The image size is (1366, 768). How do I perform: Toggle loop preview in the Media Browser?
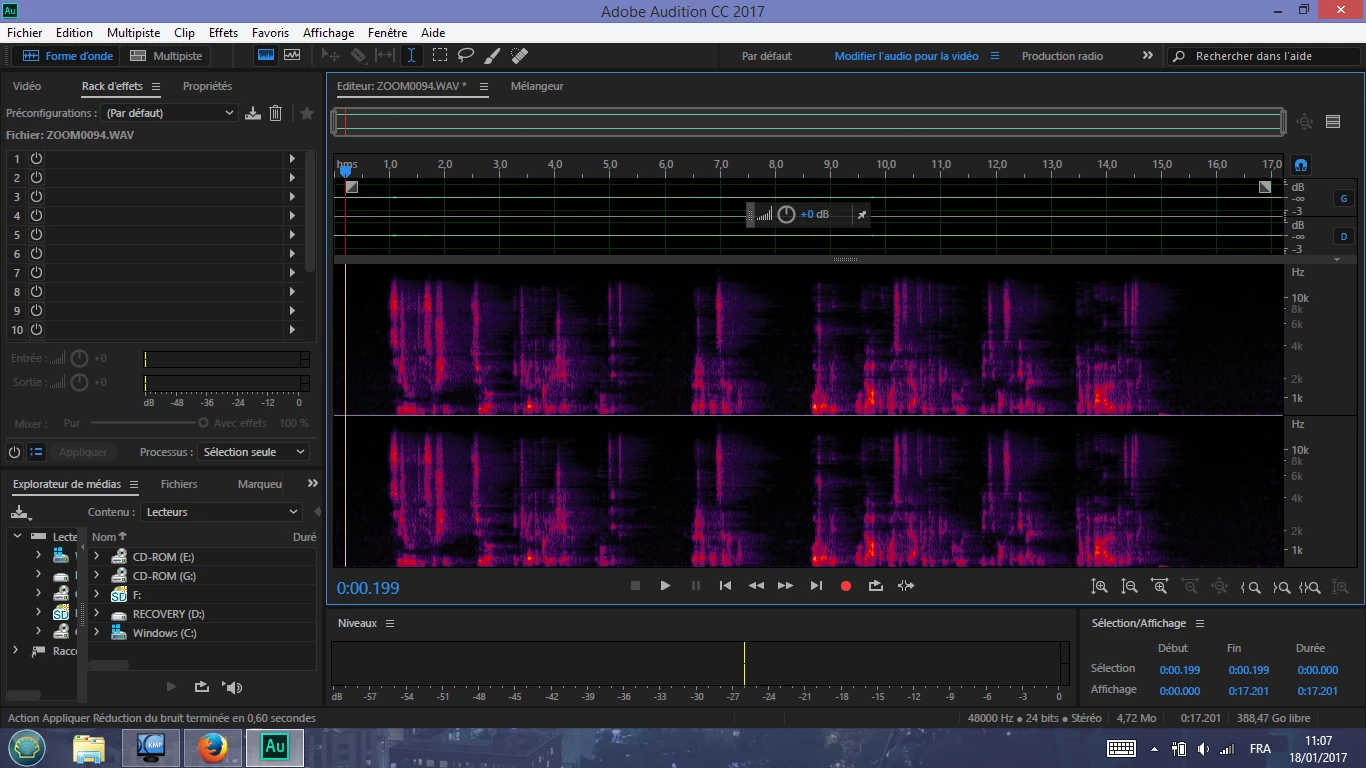point(201,687)
